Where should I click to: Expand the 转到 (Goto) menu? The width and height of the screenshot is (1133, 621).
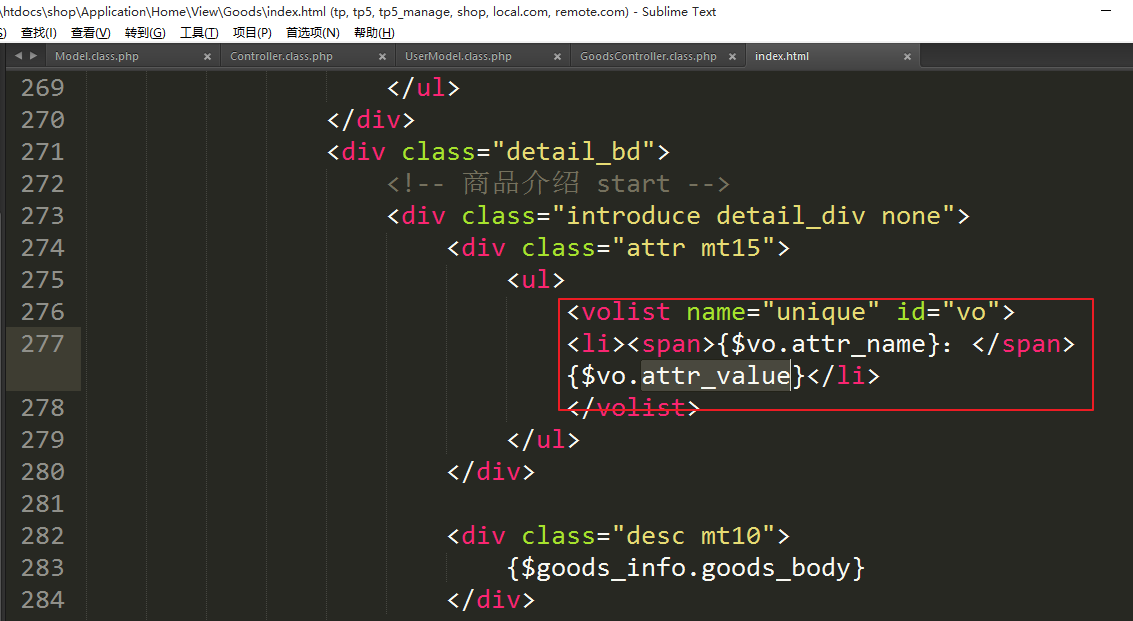(x=145, y=33)
